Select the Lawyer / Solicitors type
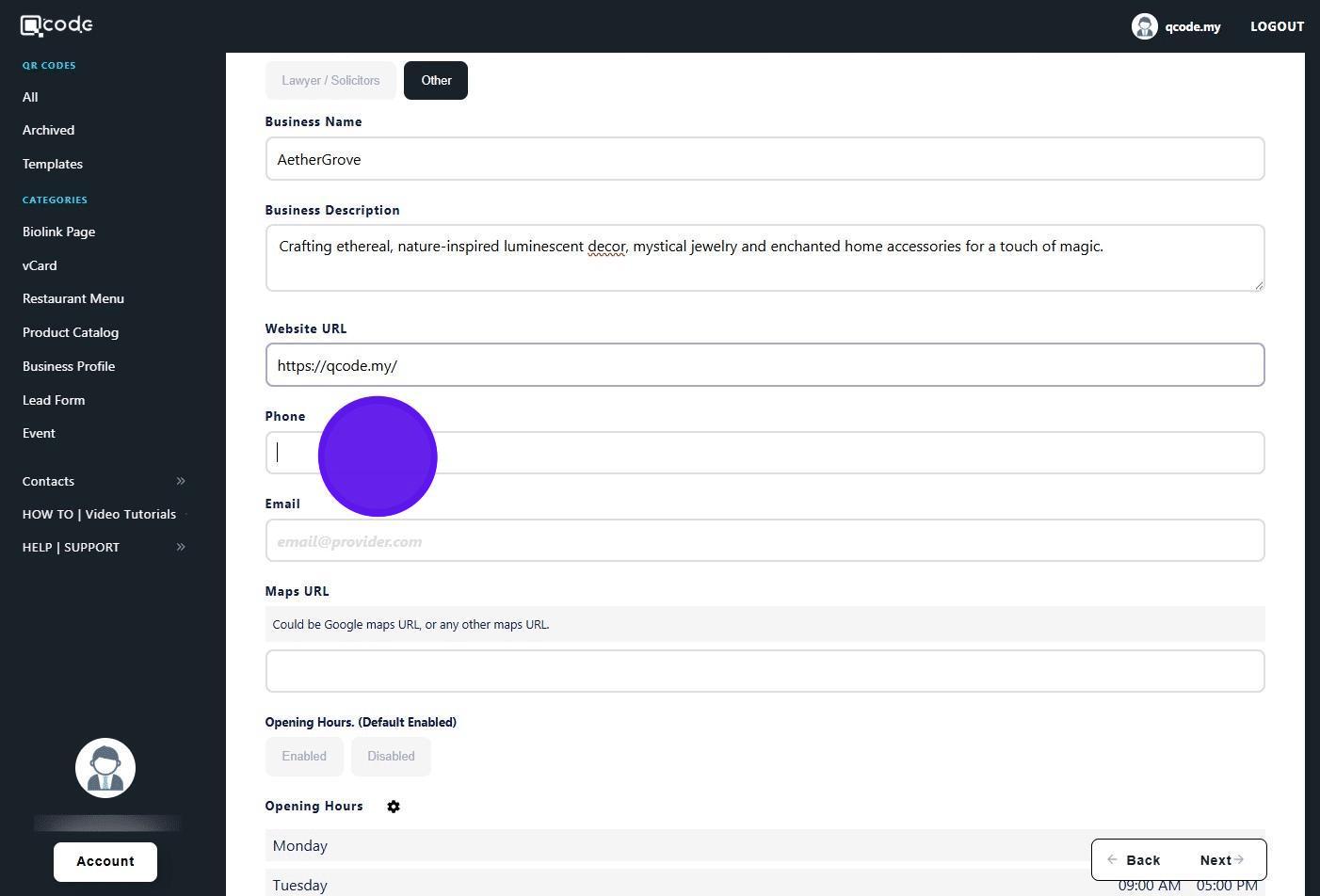The width and height of the screenshot is (1320, 896). click(x=330, y=80)
